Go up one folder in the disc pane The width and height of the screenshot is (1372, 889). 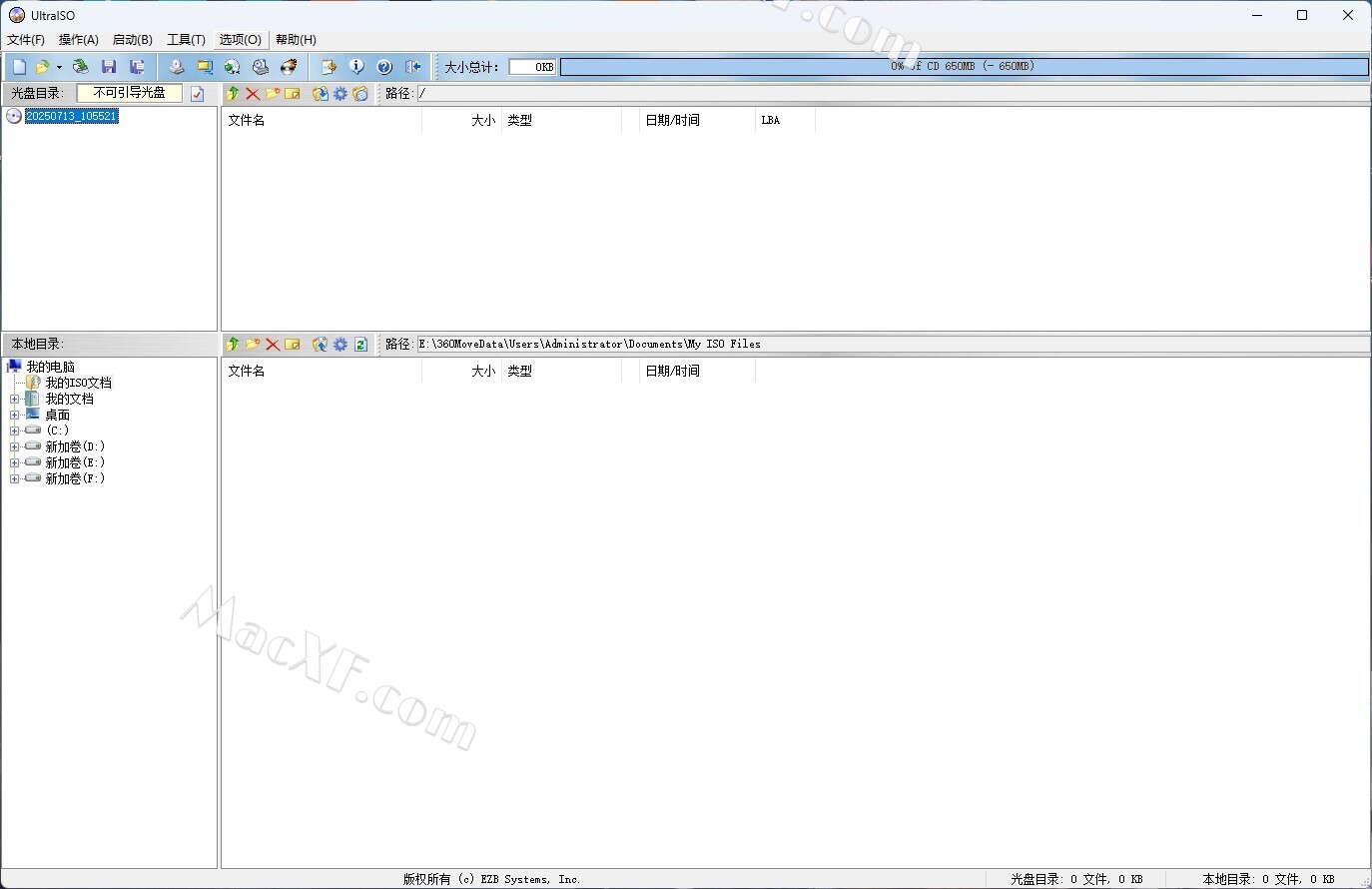(x=233, y=93)
